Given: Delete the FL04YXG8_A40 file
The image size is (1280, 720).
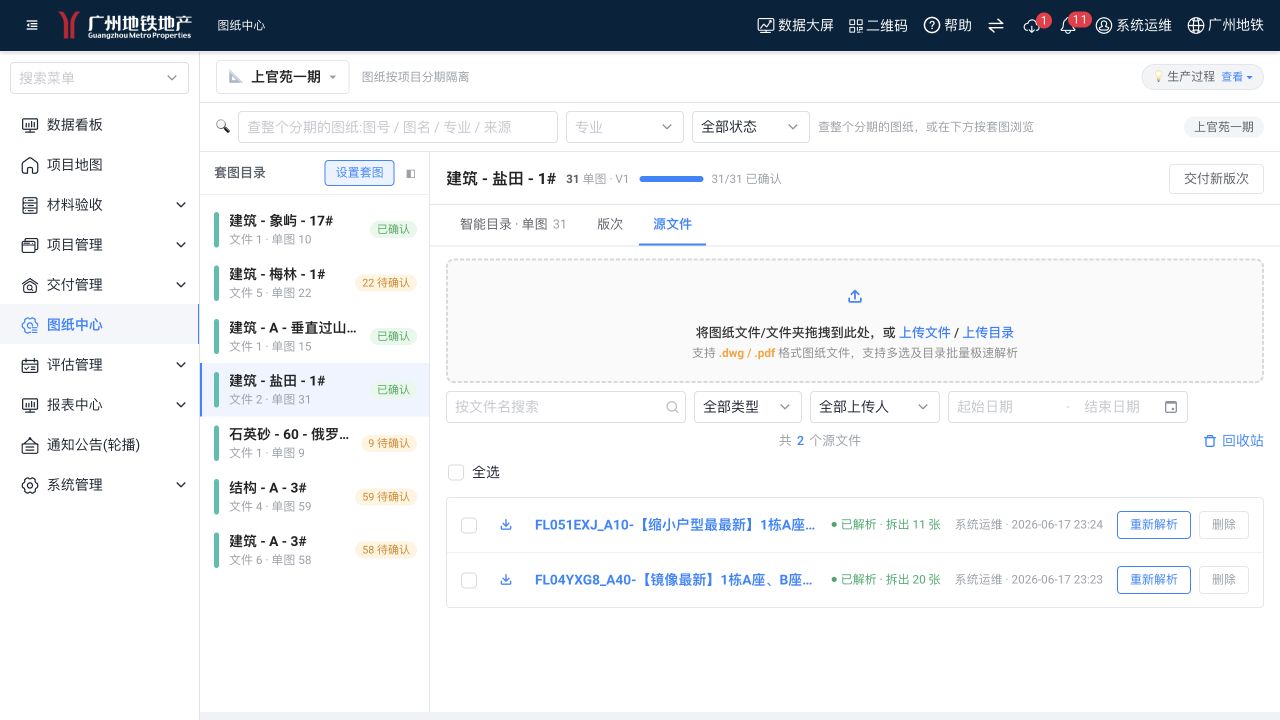Looking at the screenshot, I should (x=1224, y=580).
